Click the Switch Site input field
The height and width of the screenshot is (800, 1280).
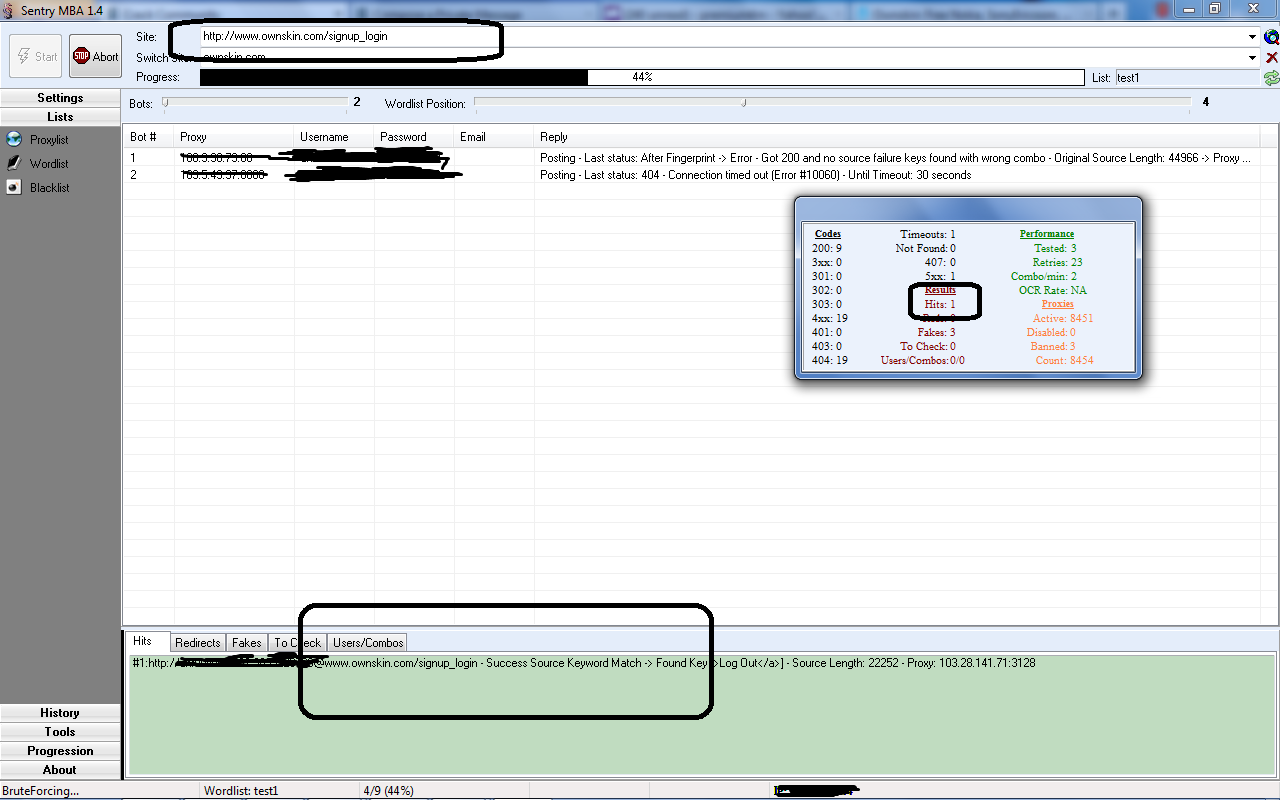coord(723,58)
